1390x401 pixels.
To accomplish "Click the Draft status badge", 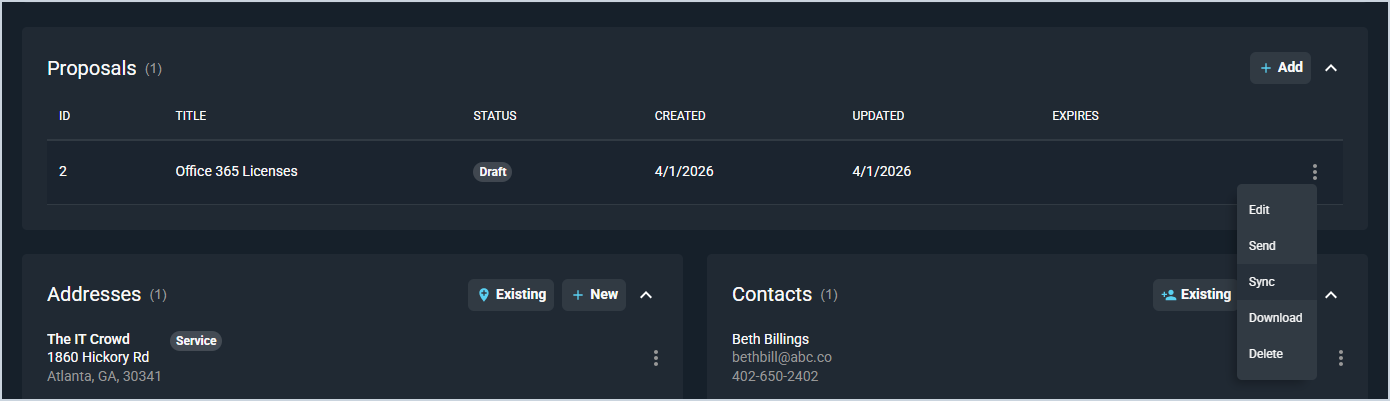I will 493,172.
